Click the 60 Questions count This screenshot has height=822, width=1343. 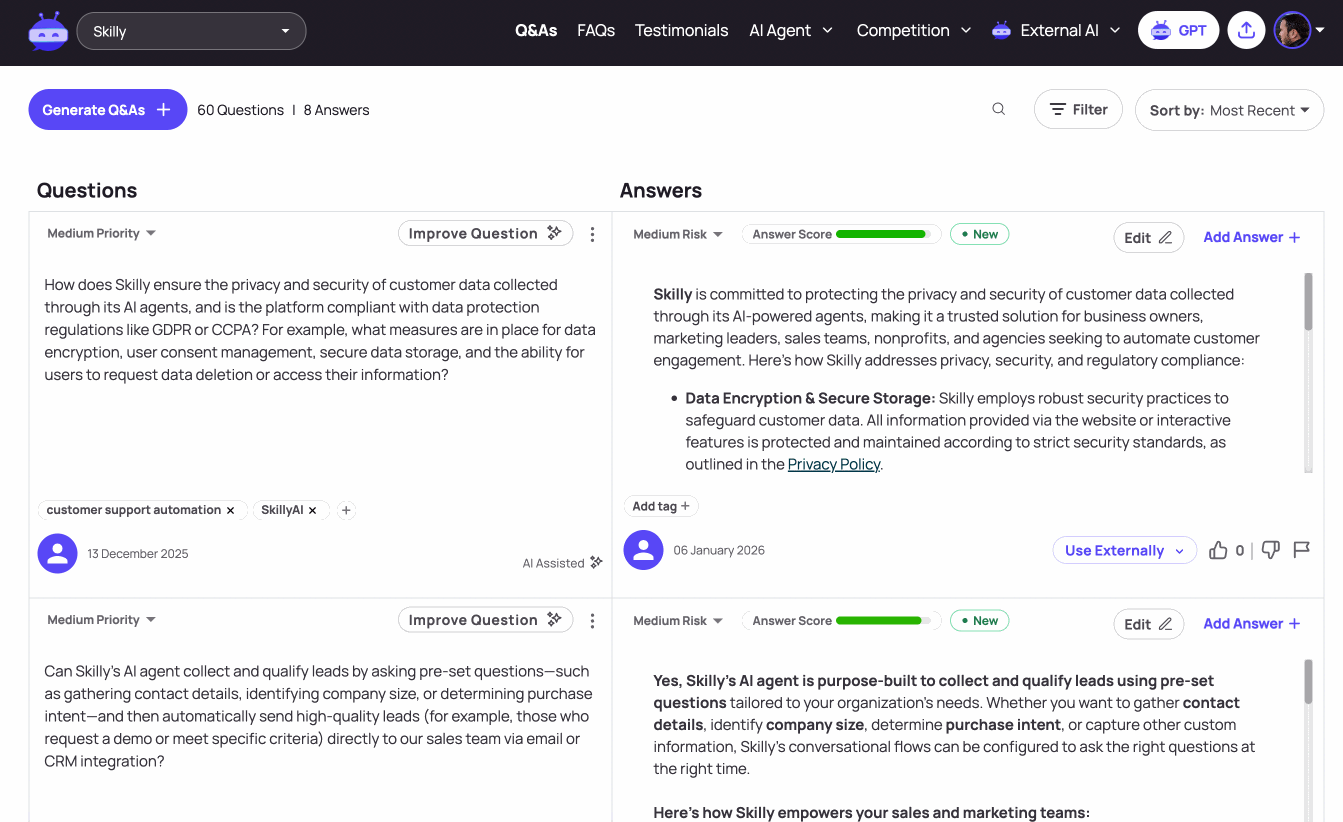(240, 110)
